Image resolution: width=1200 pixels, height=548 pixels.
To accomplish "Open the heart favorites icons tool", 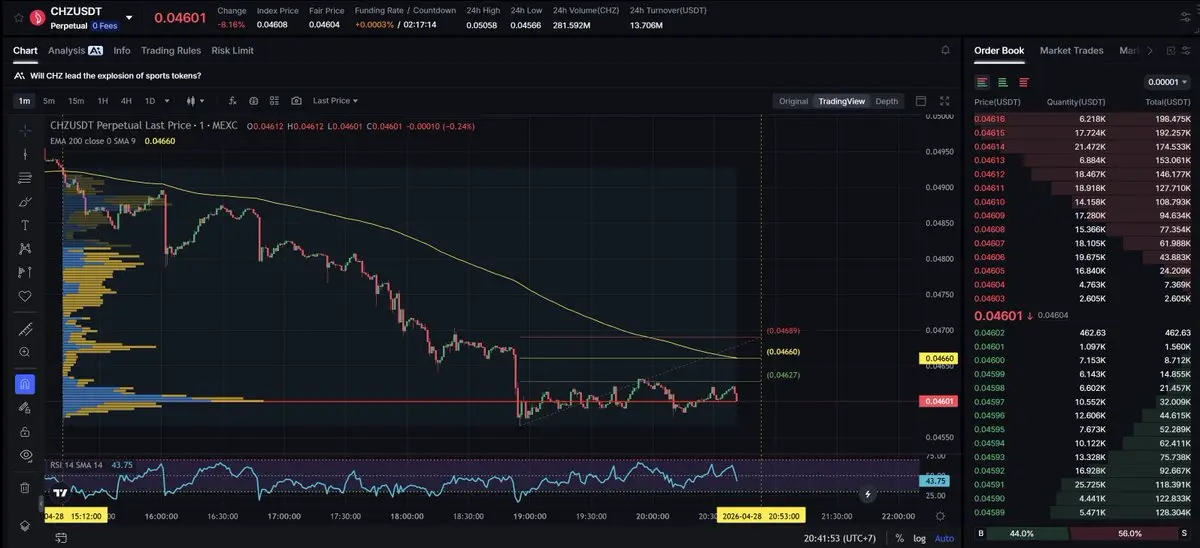I will (x=25, y=296).
